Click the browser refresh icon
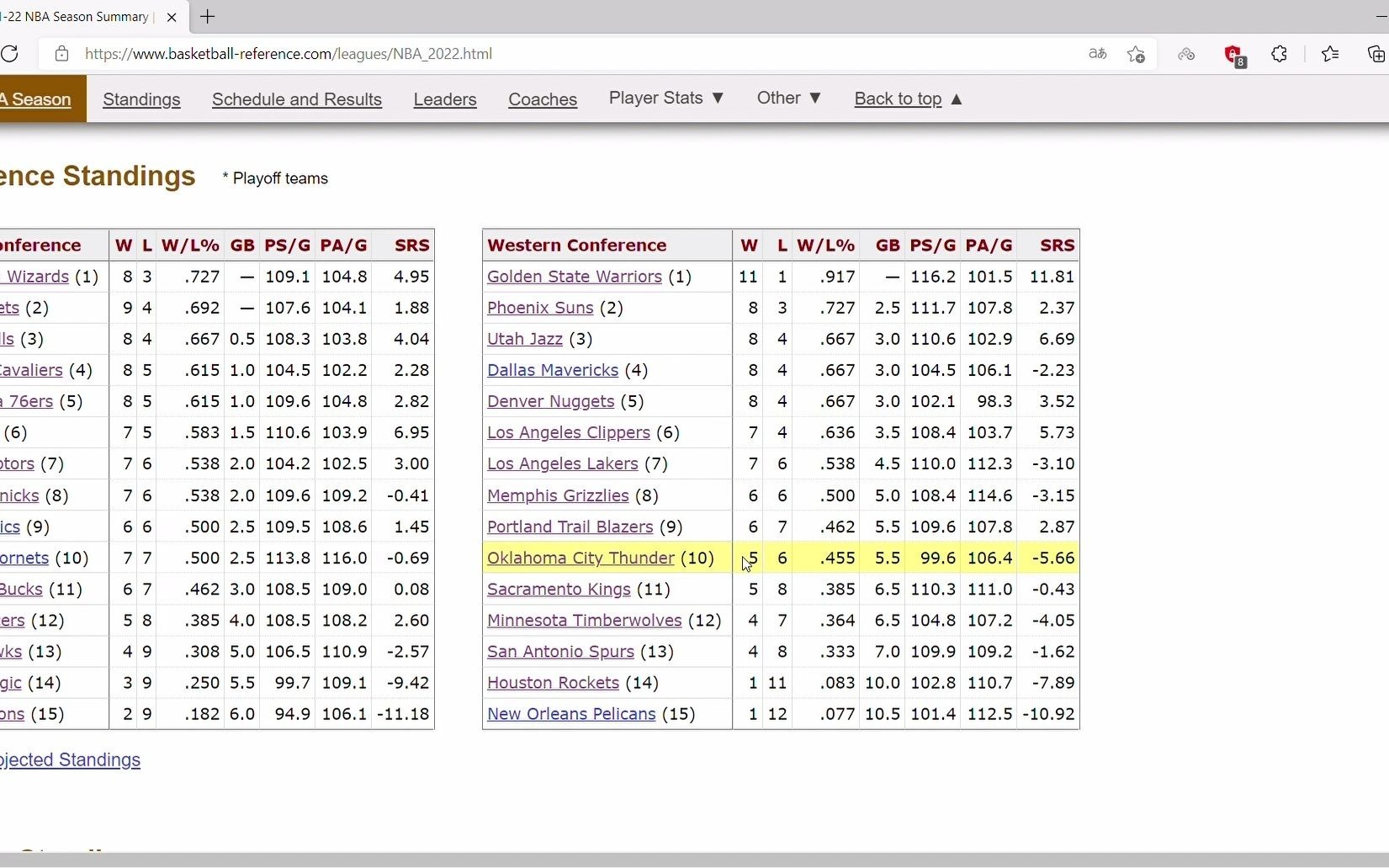The height and width of the screenshot is (868, 1389). [9, 54]
